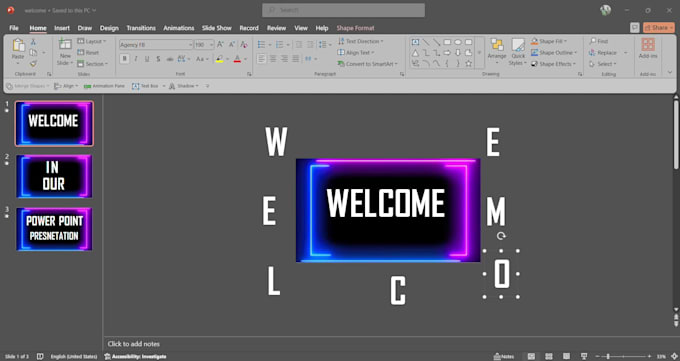Viewport: 680px width, 361px height.
Task: Open the font size combo box
Action: pos(204,45)
